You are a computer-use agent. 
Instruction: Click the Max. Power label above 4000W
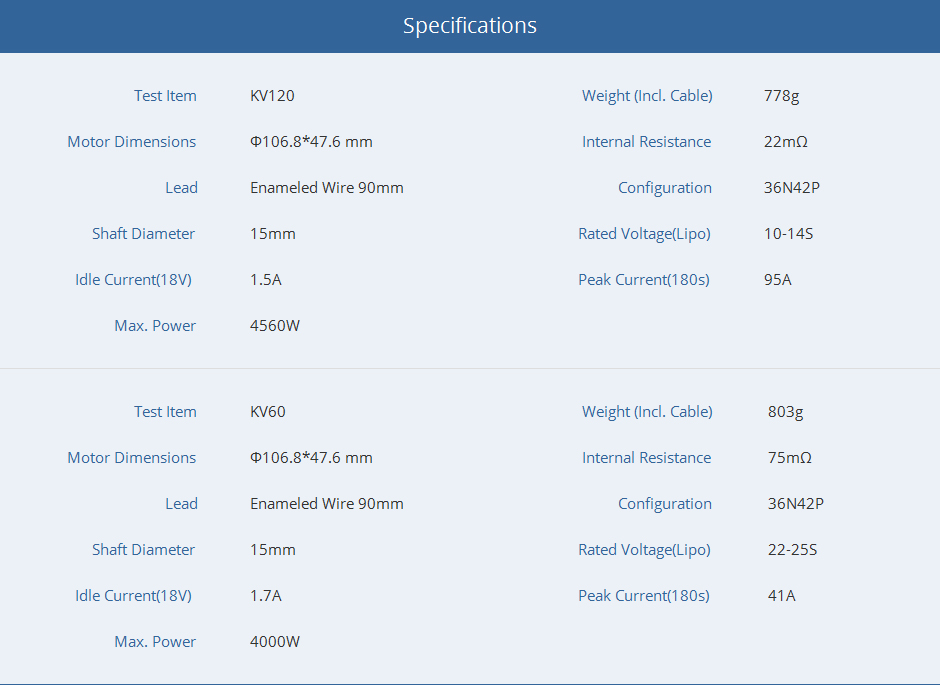[155, 642]
